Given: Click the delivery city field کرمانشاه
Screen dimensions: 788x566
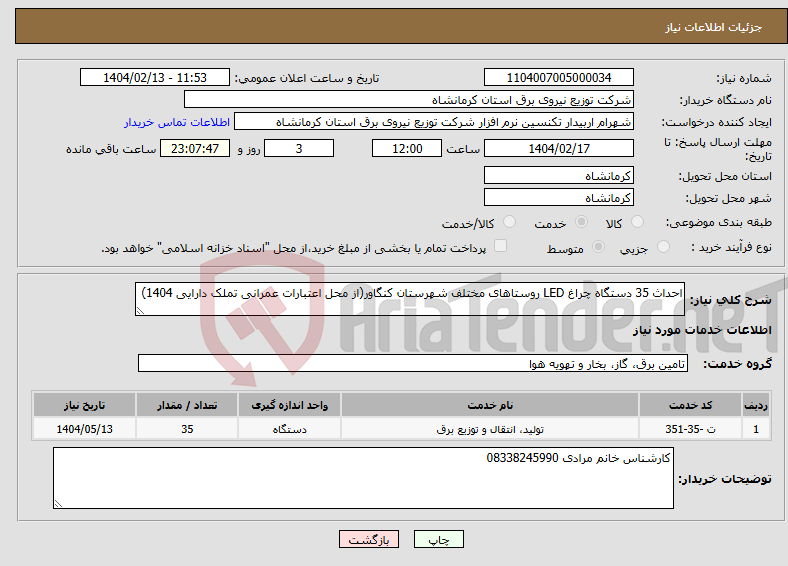Looking at the screenshot, I should pyautogui.click(x=559, y=197).
